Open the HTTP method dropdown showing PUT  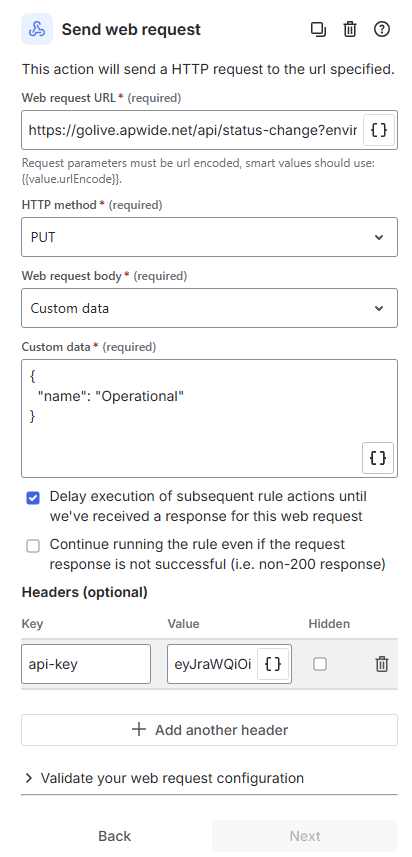pos(209,237)
